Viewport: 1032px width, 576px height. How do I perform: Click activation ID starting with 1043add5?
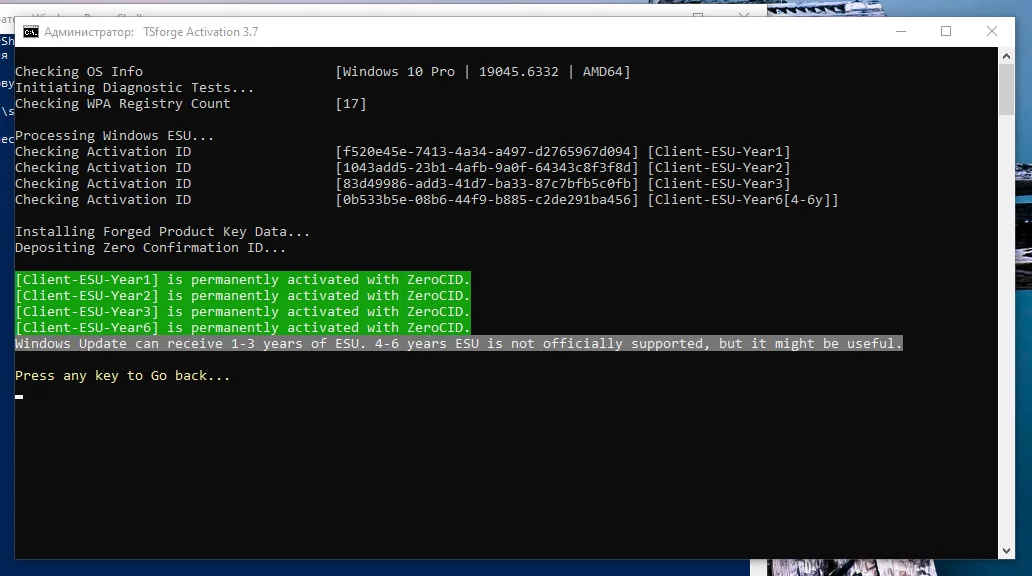coord(487,167)
